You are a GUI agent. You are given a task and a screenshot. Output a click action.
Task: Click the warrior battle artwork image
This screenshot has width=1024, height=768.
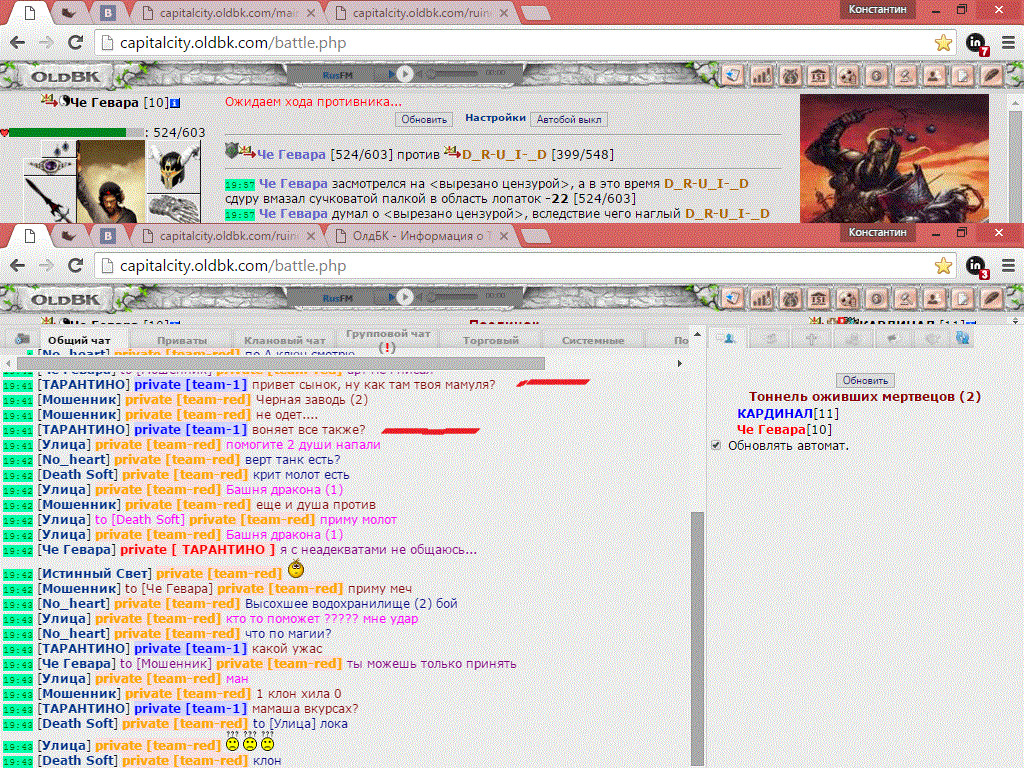coord(894,157)
